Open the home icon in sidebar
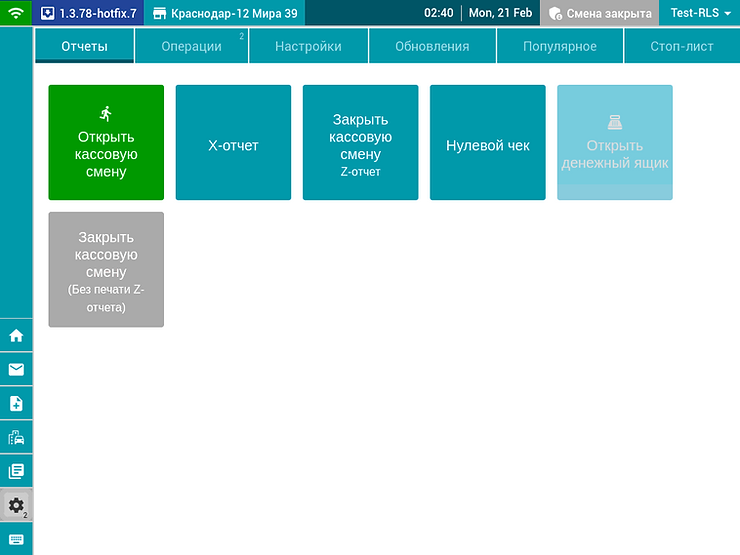740x555 pixels. coord(16,336)
